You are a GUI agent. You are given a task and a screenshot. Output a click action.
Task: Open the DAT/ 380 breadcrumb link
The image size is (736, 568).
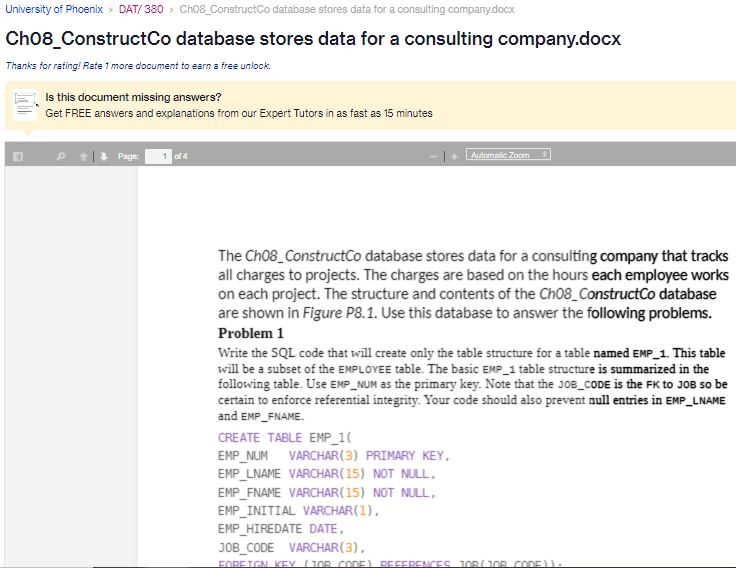(141, 9)
